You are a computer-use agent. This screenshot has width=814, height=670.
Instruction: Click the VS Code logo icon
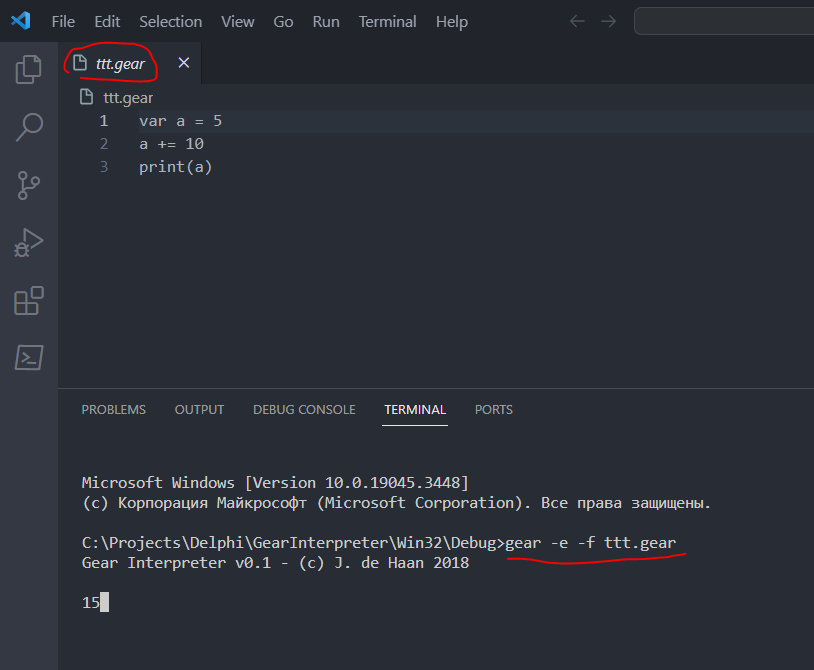(x=20, y=21)
